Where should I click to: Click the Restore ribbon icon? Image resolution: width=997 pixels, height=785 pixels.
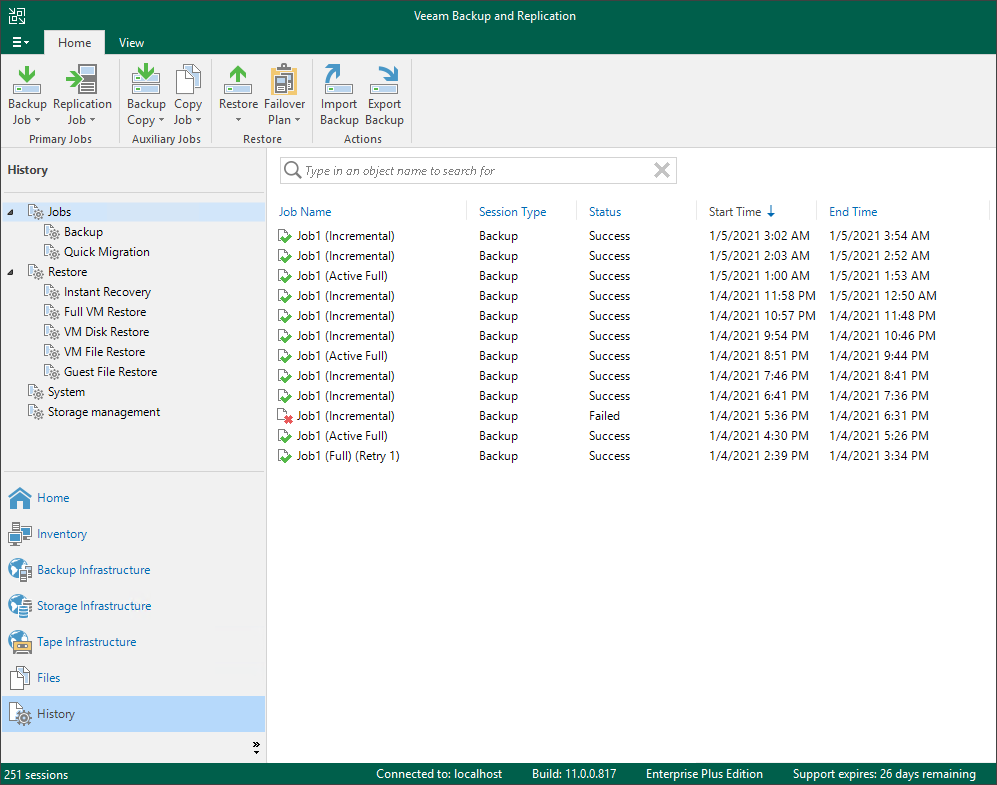[238, 95]
